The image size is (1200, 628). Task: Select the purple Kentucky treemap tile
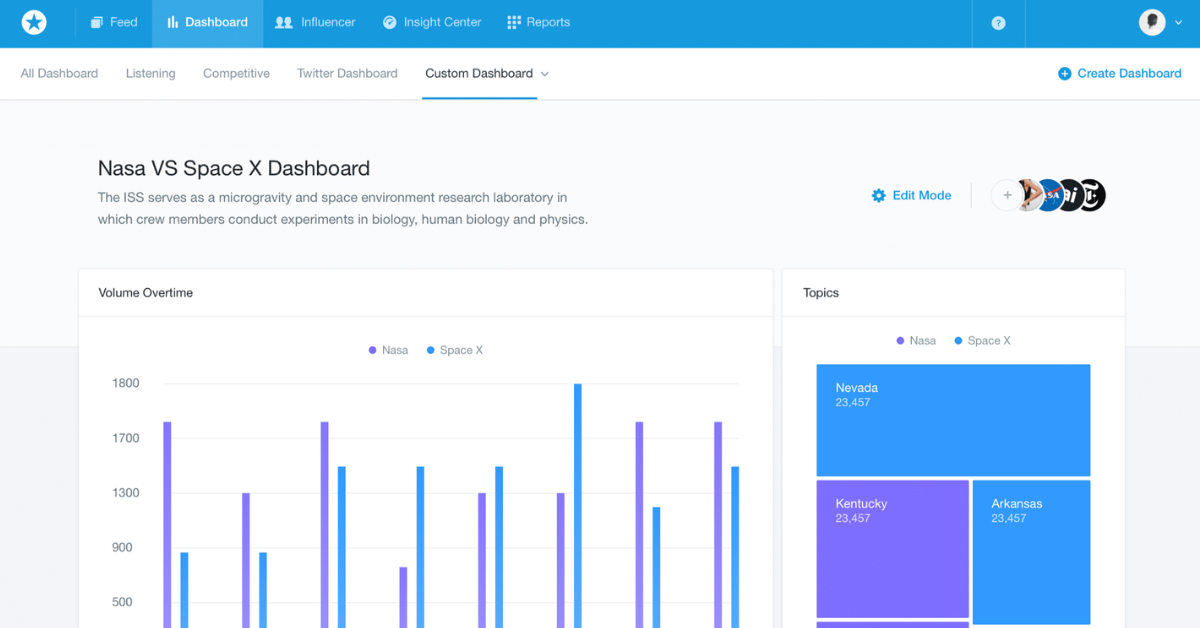pos(892,549)
